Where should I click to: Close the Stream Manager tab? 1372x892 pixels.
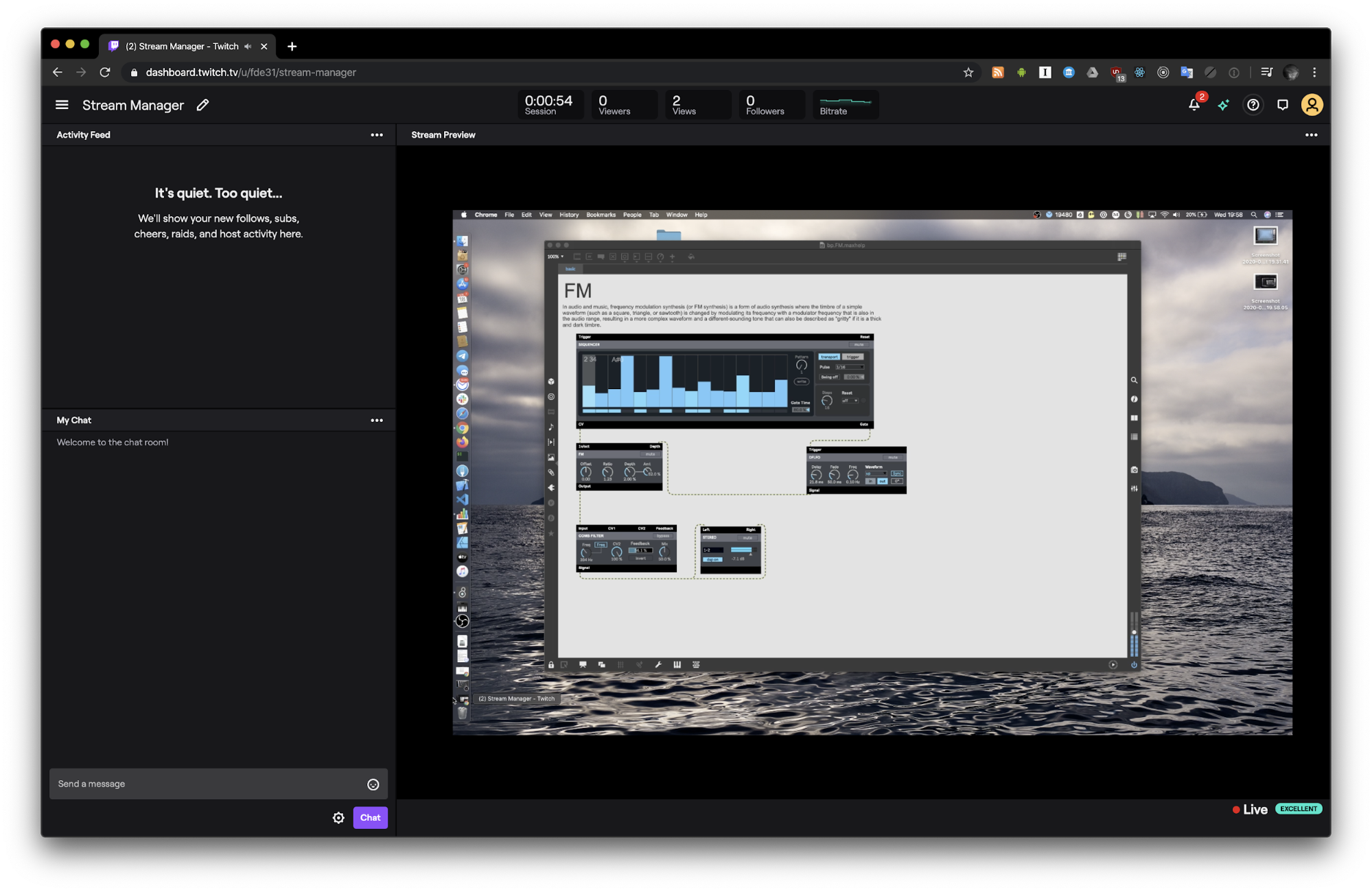[264, 46]
